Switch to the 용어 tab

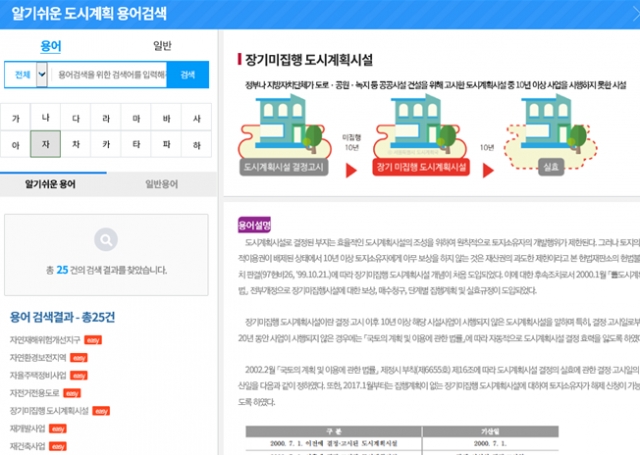[50, 46]
